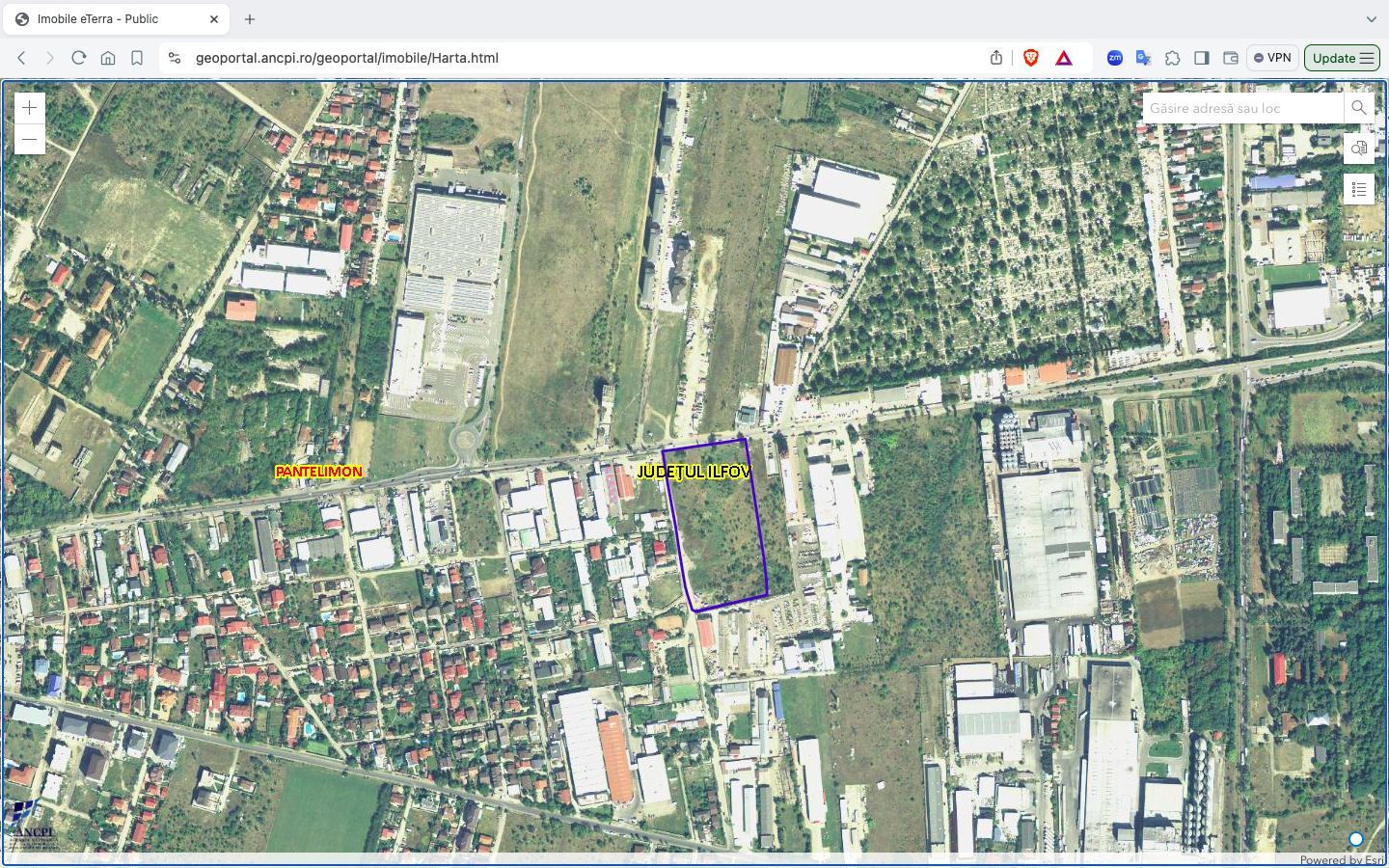Viewport: 1389px width, 868px height.
Task: Open the parcel document search tool
Action: [x=1359, y=149]
